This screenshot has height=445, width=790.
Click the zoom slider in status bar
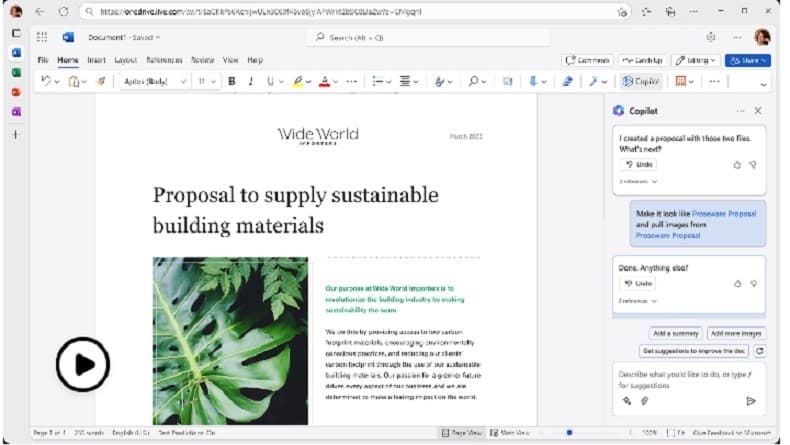pyautogui.click(x=570, y=432)
